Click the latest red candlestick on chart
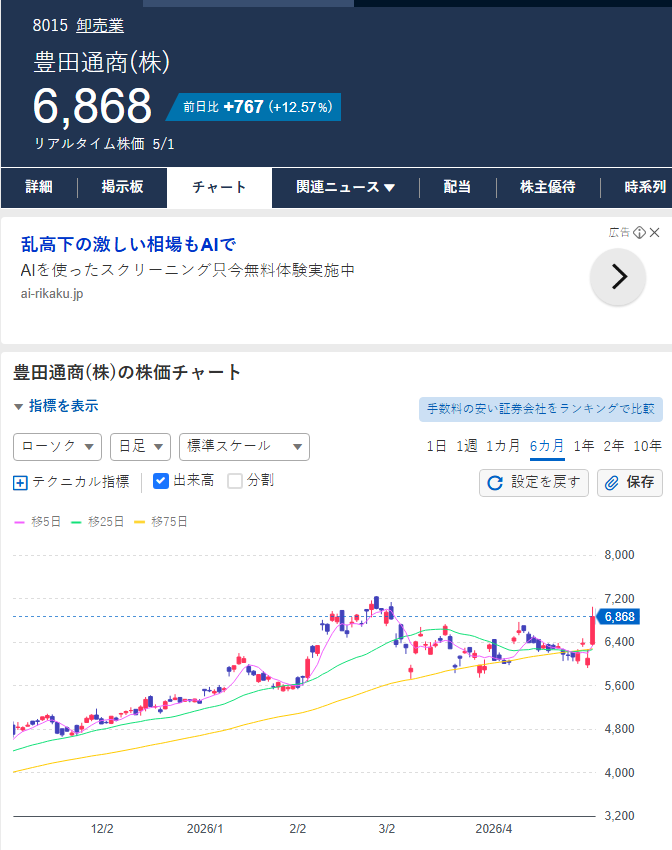Screen dimensions: 672x850 [593, 628]
